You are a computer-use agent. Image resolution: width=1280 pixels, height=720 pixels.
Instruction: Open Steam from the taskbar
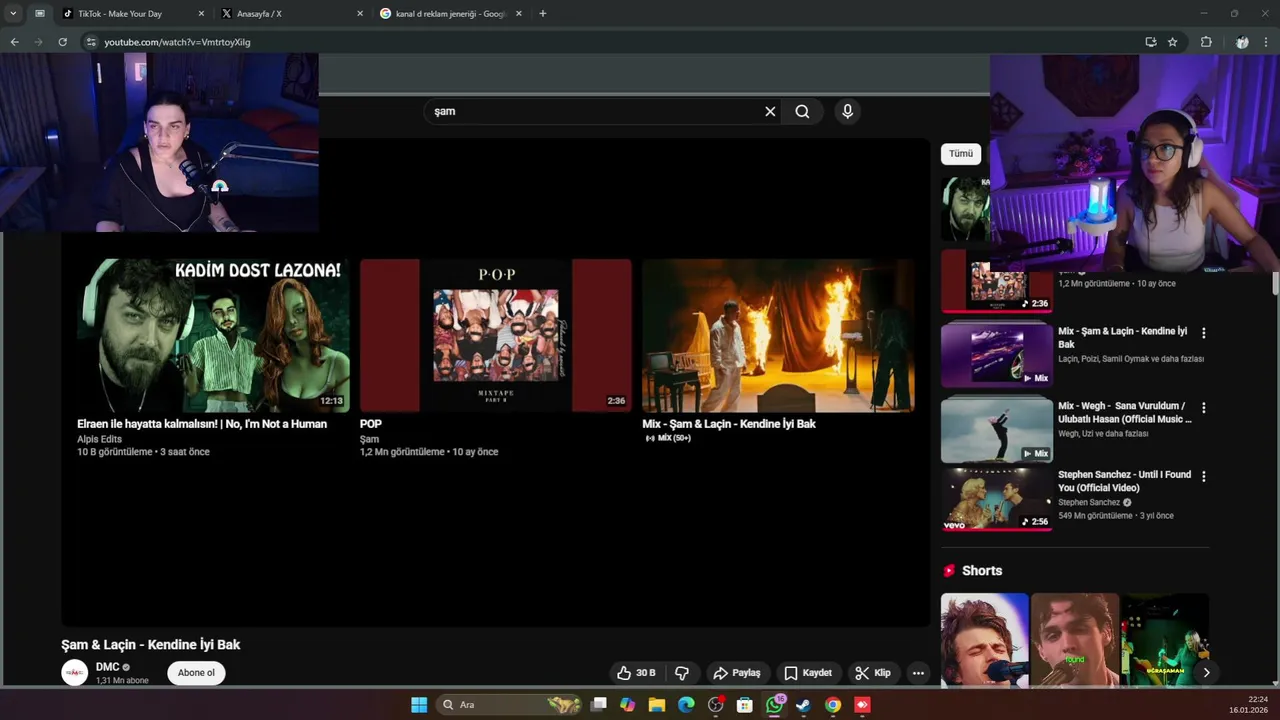[x=803, y=705]
